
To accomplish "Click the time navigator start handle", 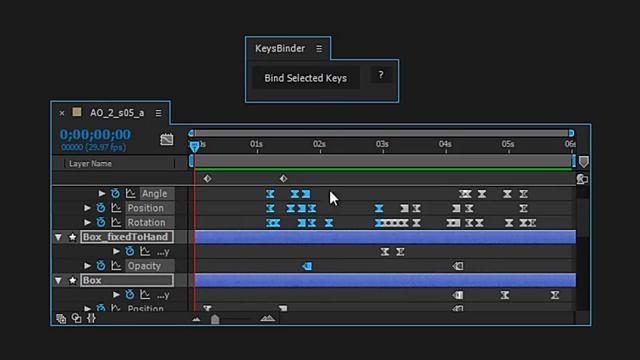I will 191,133.
